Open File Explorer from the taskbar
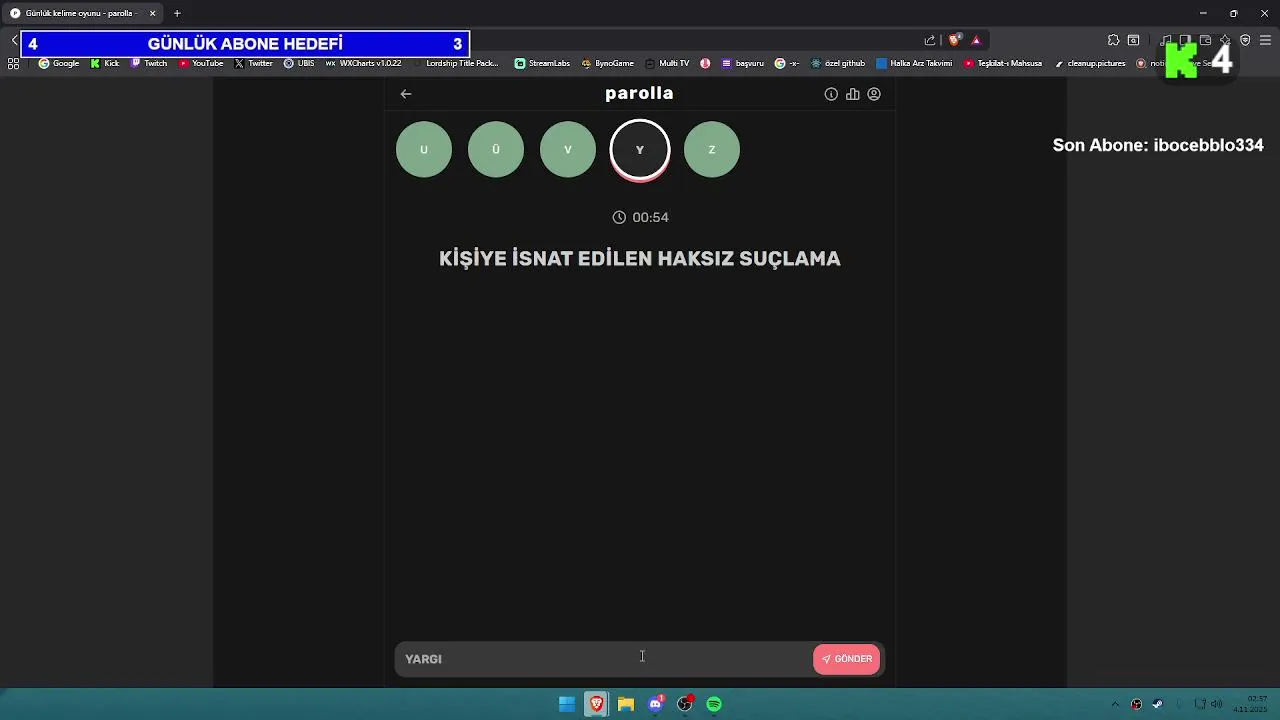This screenshot has width=1280, height=720. (626, 704)
